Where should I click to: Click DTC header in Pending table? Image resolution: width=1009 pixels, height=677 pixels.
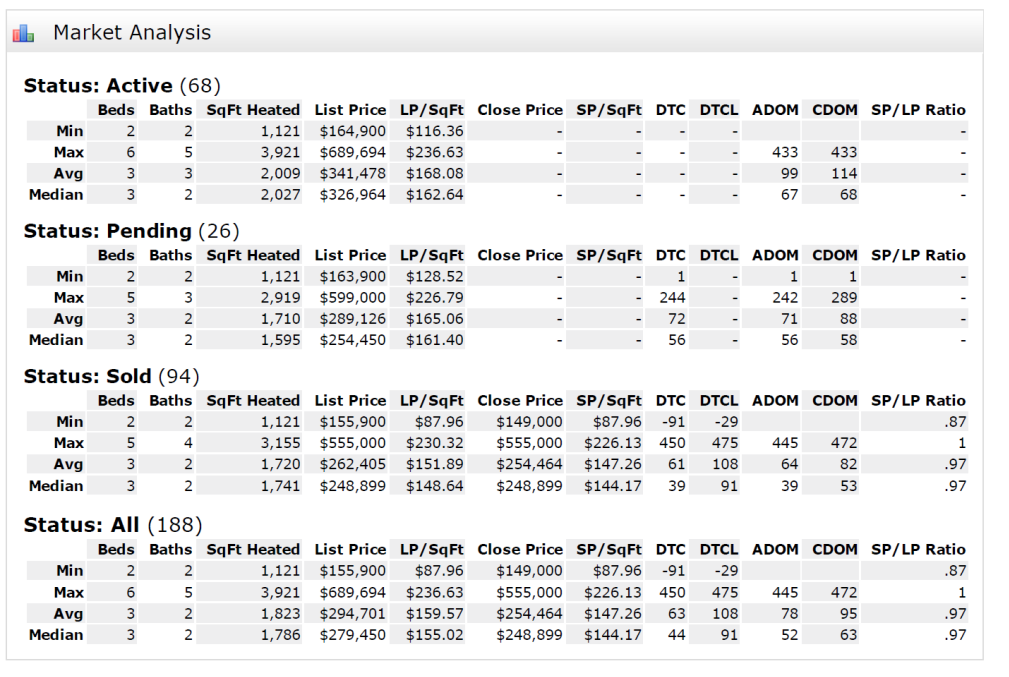click(x=671, y=255)
